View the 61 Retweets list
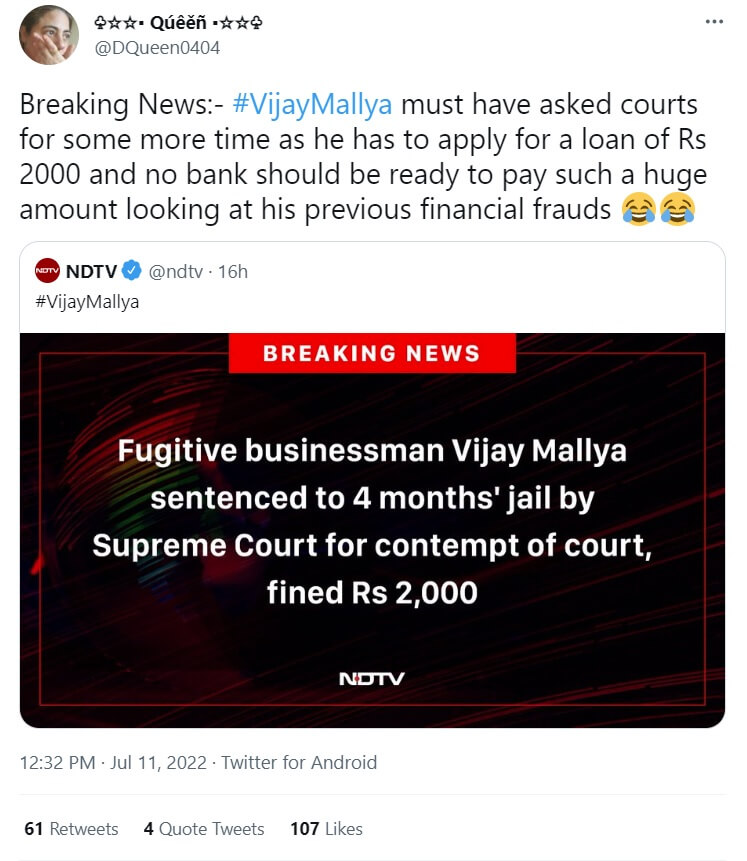747x861 pixels. point(70,829)
